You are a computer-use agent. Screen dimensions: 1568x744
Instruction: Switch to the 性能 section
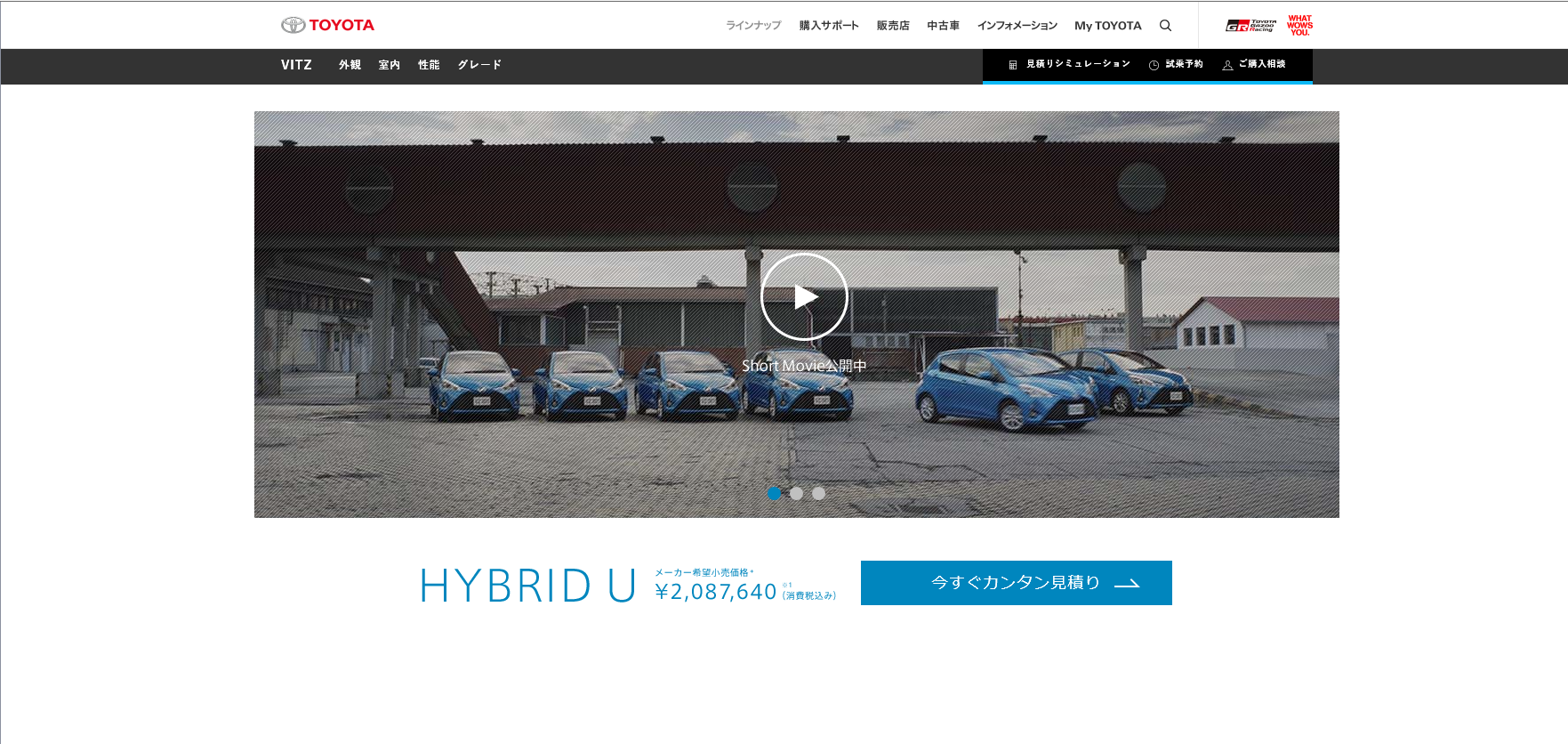(x=429, y=65)
